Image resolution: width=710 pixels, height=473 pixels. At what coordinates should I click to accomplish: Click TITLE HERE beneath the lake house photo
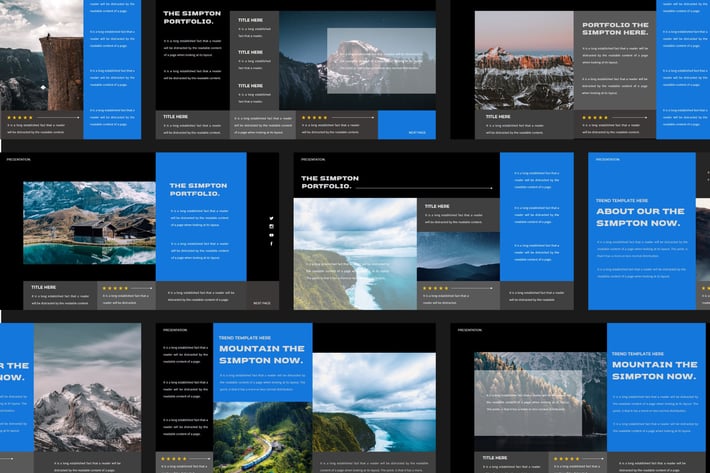coord(43,287)
